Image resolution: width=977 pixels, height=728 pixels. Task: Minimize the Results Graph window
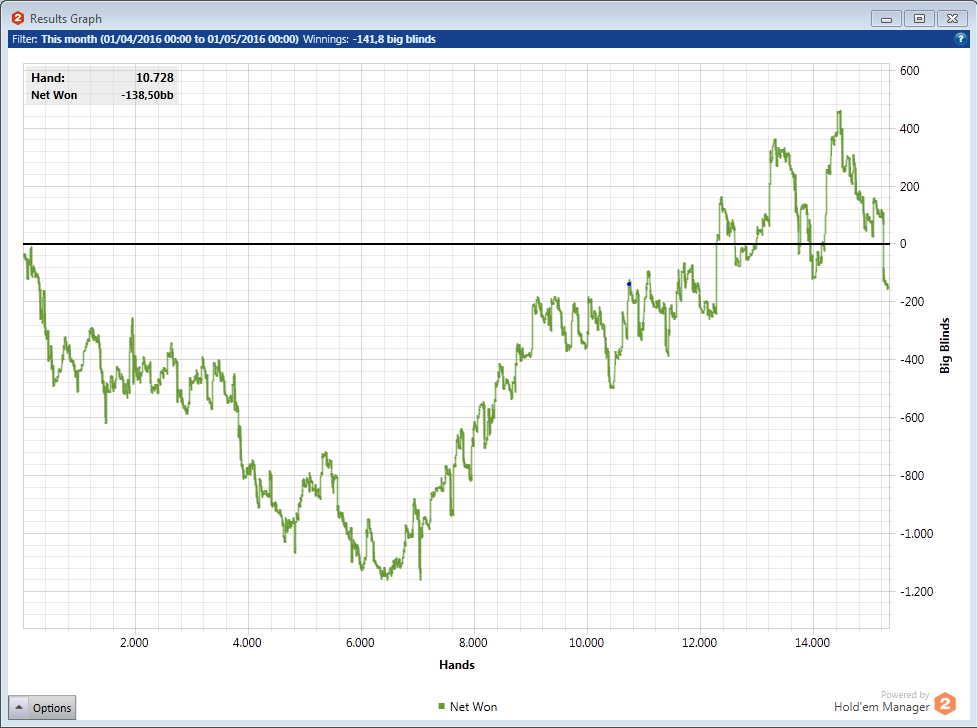point(886,19)
